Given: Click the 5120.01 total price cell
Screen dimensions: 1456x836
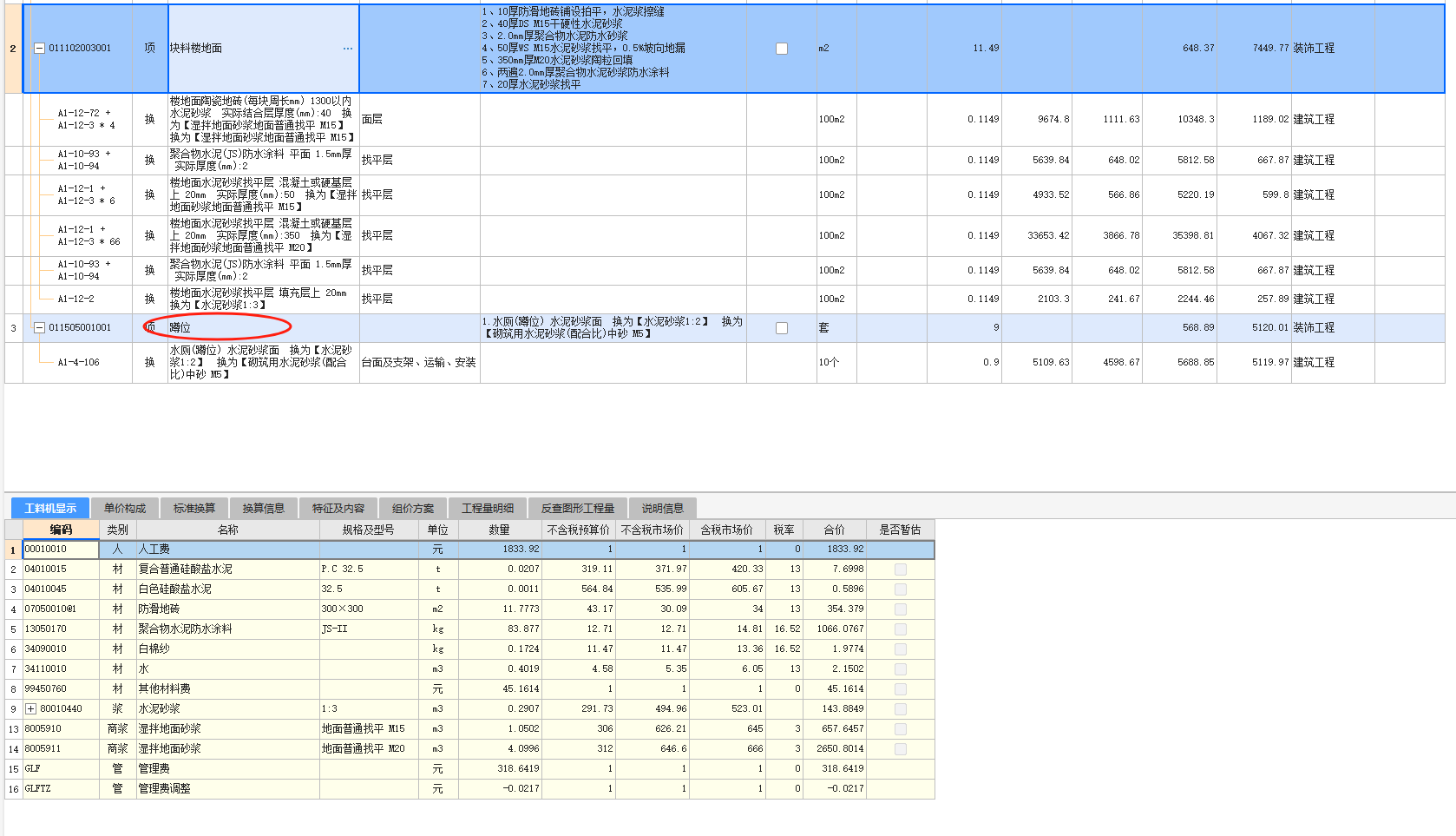Looking at the screenshot, I should pyautogui.click(x=1254, y=328).
